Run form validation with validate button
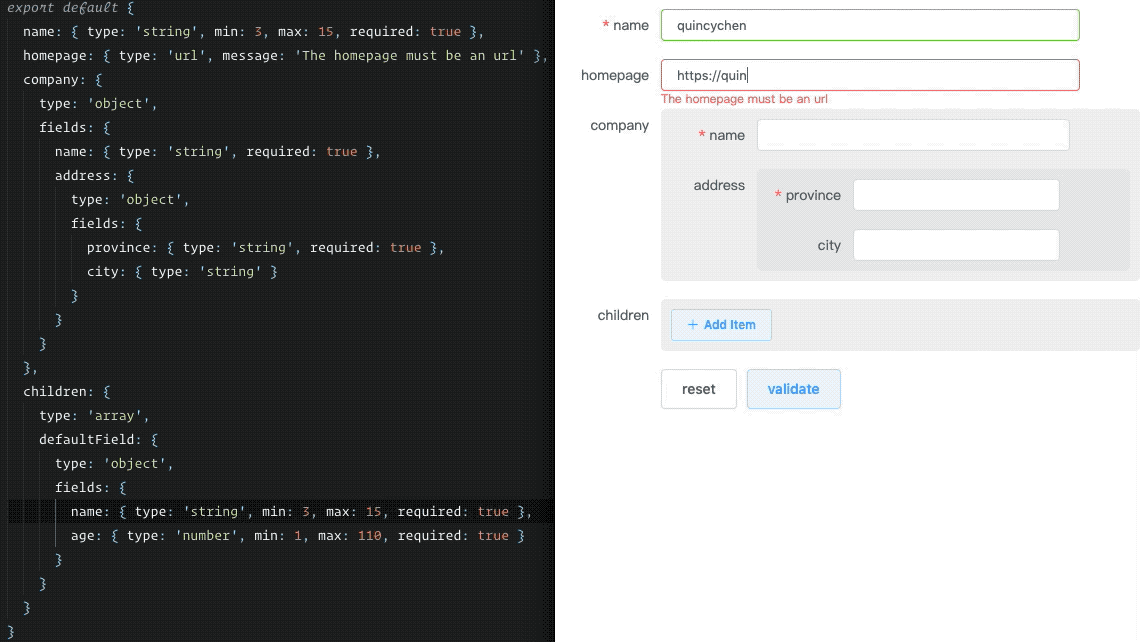This screenshot has width=1144, height=642. pyautogui.click(x=793, y=389)
